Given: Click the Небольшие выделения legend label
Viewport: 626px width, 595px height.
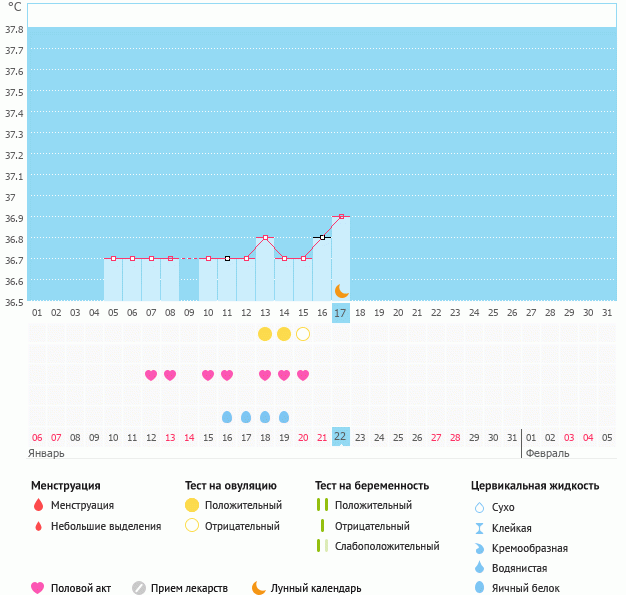Looking at the screenshot, I should (x=106, y=526).
